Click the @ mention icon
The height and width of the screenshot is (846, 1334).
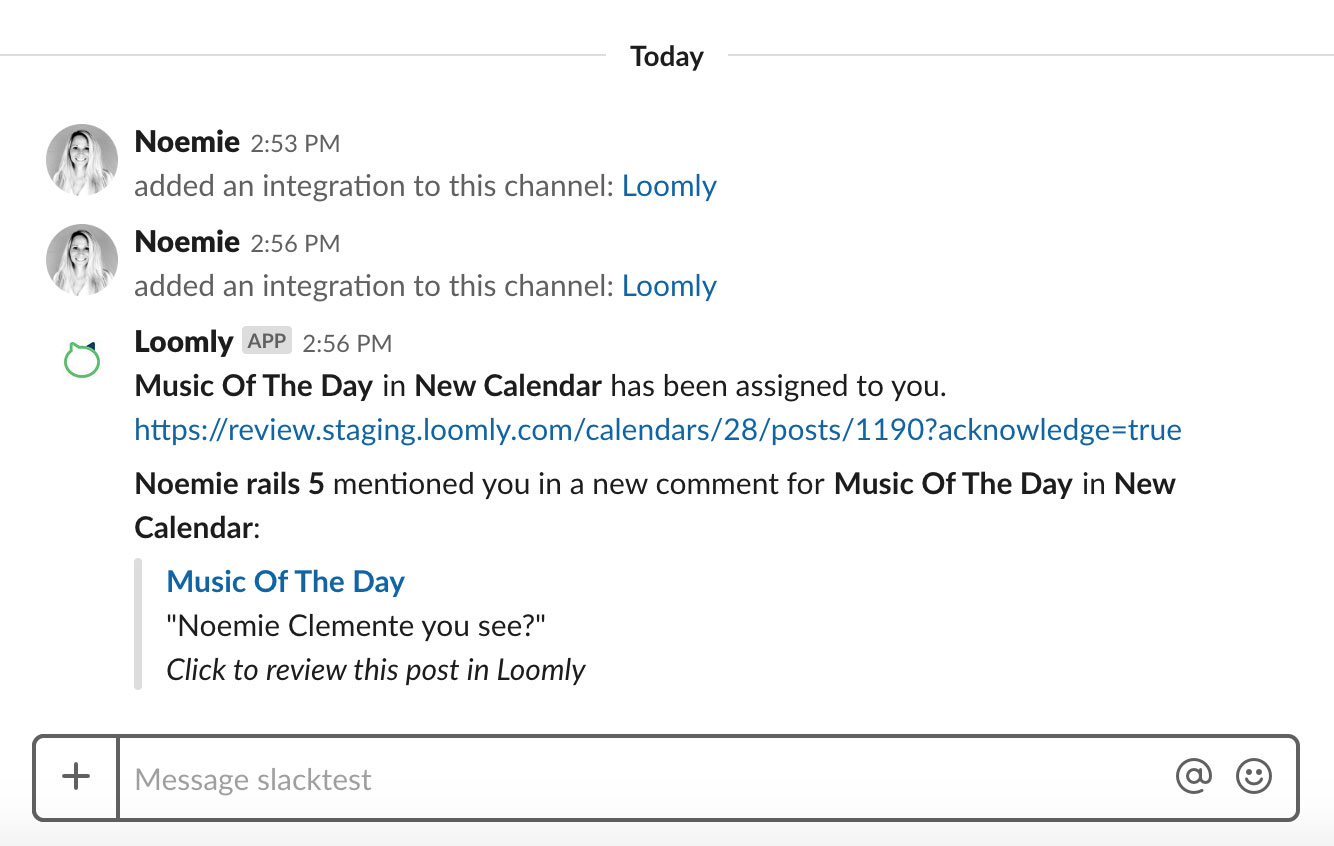(1192, 776)
